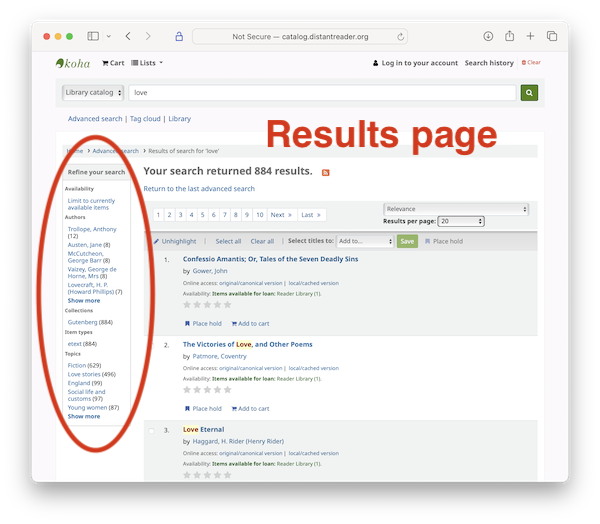
Task: Tick the checkbox for Love Eternal result
Action: [152, 431]
